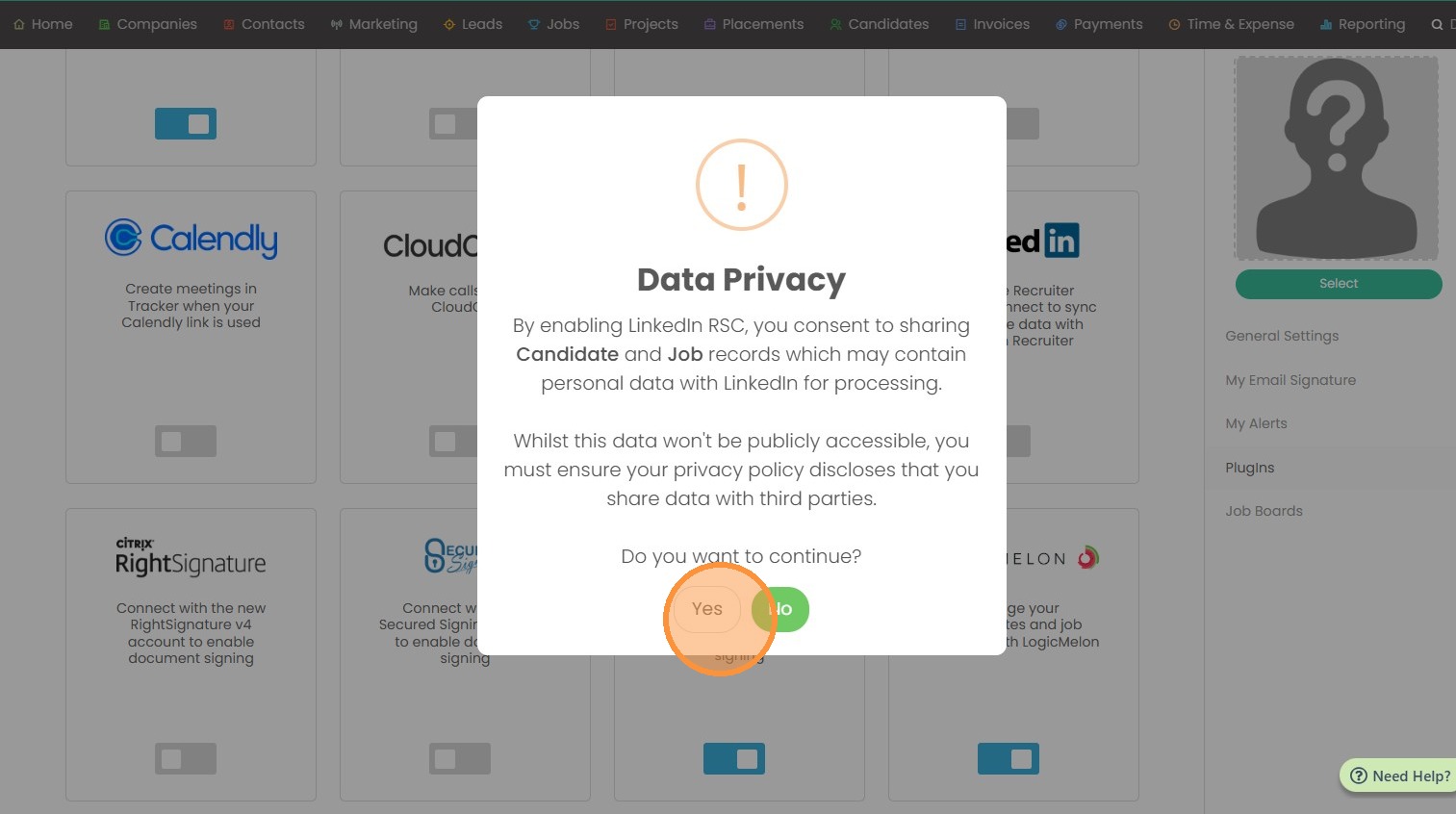
Task: Open the Placements menu
Action: tap(754, 25)
